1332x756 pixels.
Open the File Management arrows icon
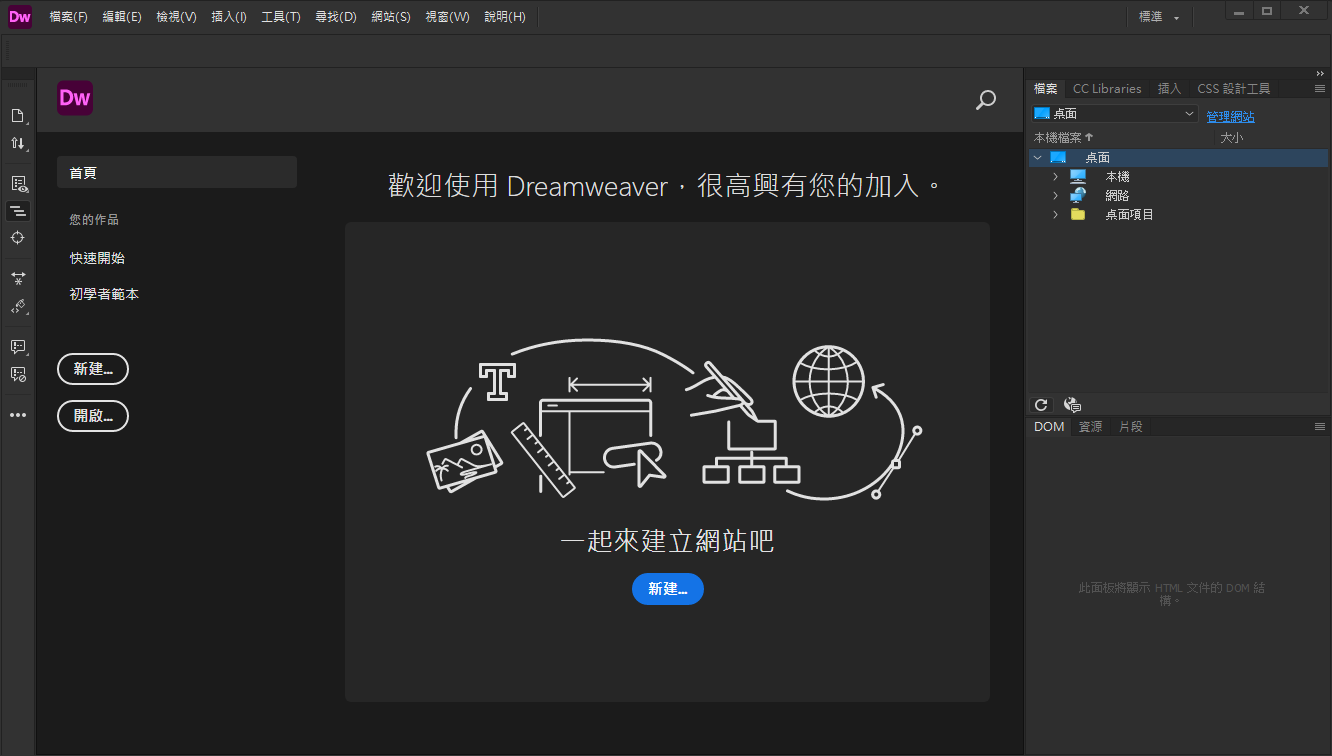click(18, 144)
